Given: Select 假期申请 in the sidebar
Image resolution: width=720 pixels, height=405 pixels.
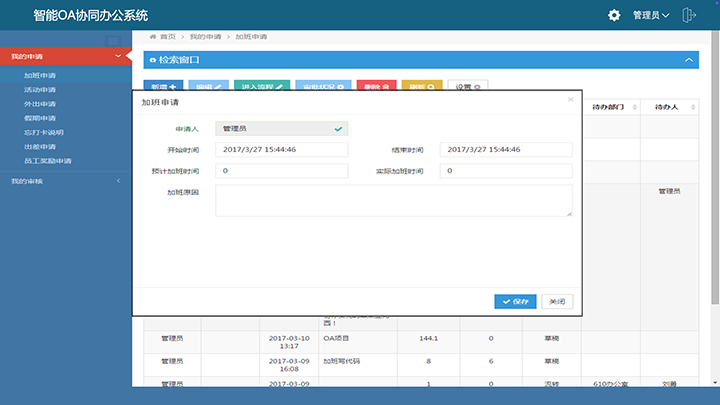Looking at the screenshot, I should click(40, 118).
